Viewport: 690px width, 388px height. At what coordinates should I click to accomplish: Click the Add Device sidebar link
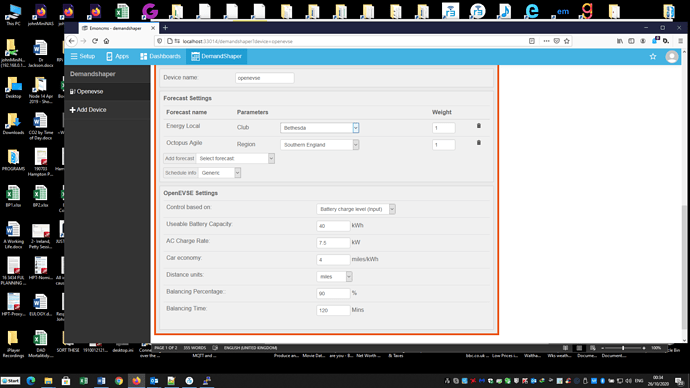[x=88, y=110]
